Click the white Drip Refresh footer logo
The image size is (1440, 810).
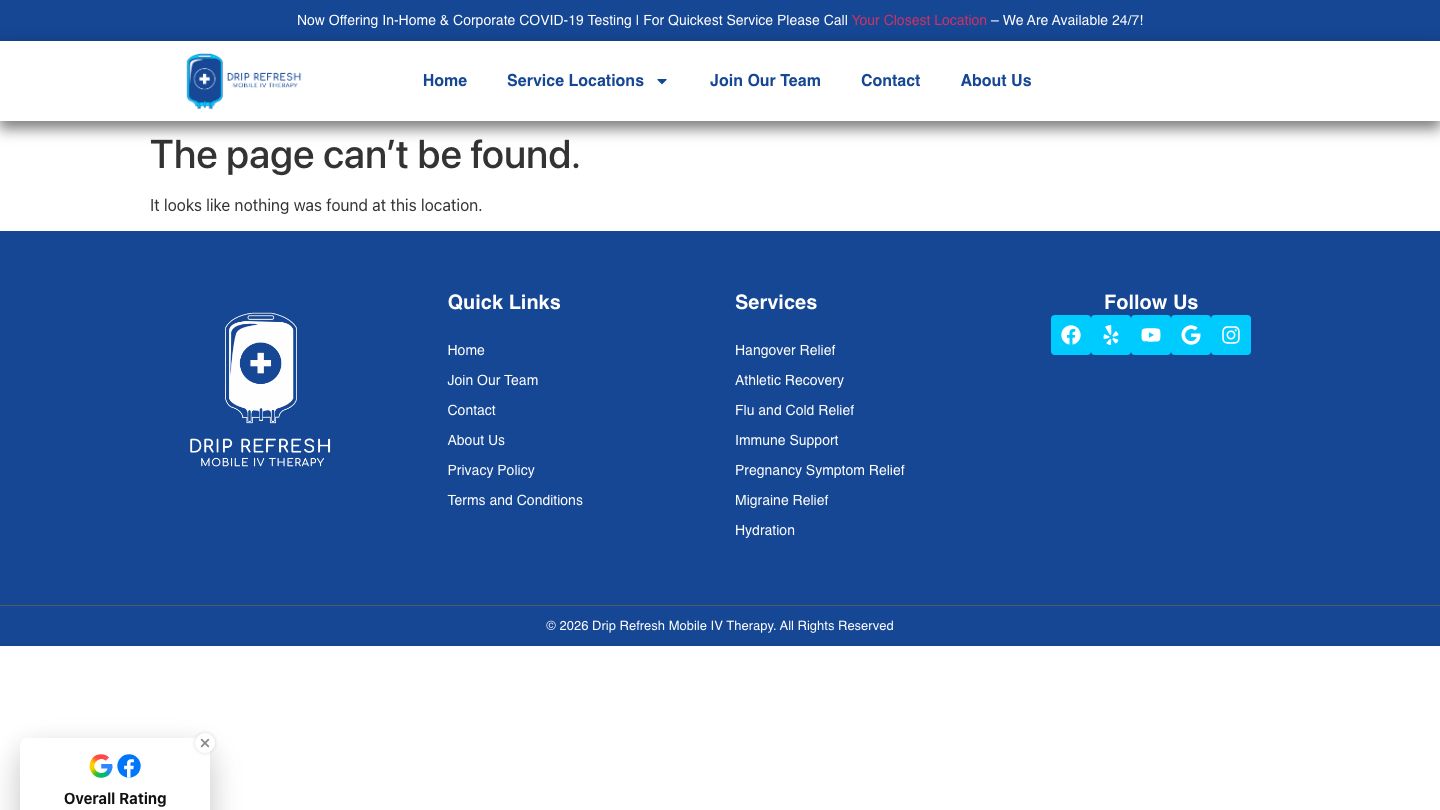[260, 390]
